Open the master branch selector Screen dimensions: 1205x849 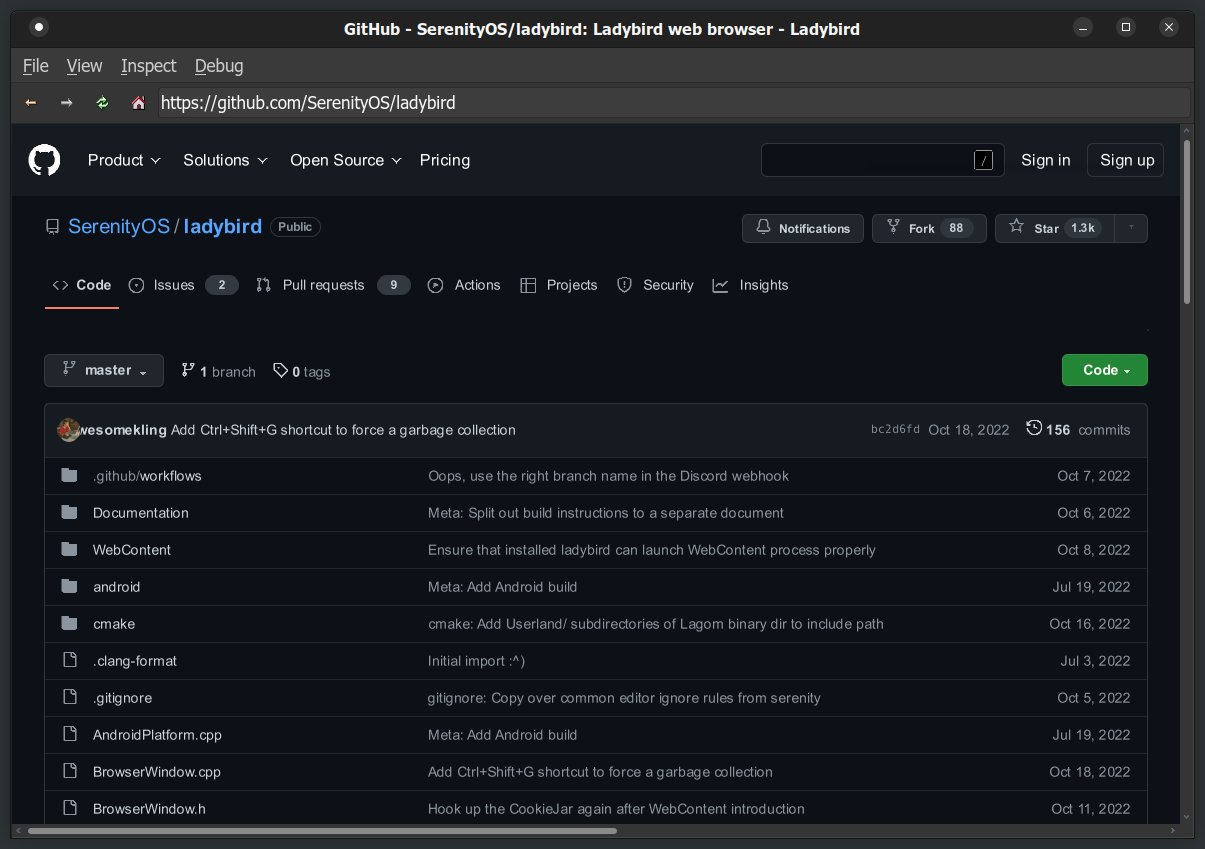click(x=104, y=370)
